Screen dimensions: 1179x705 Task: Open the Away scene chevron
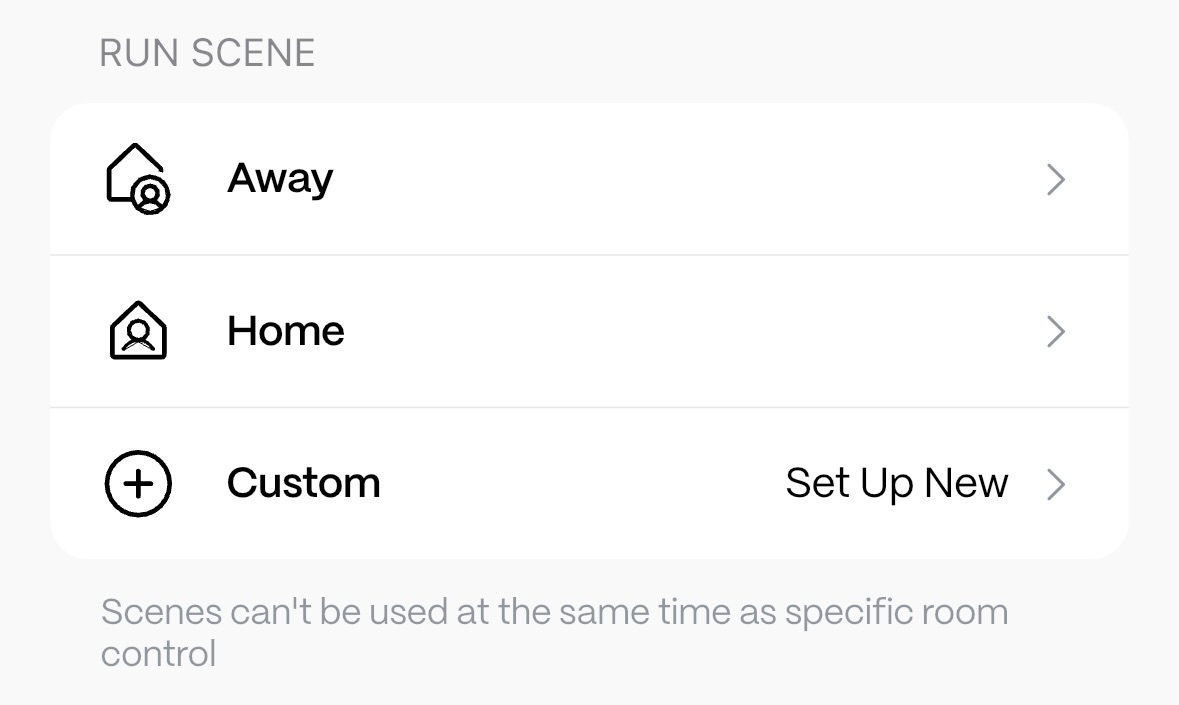tap(1055, 181)
